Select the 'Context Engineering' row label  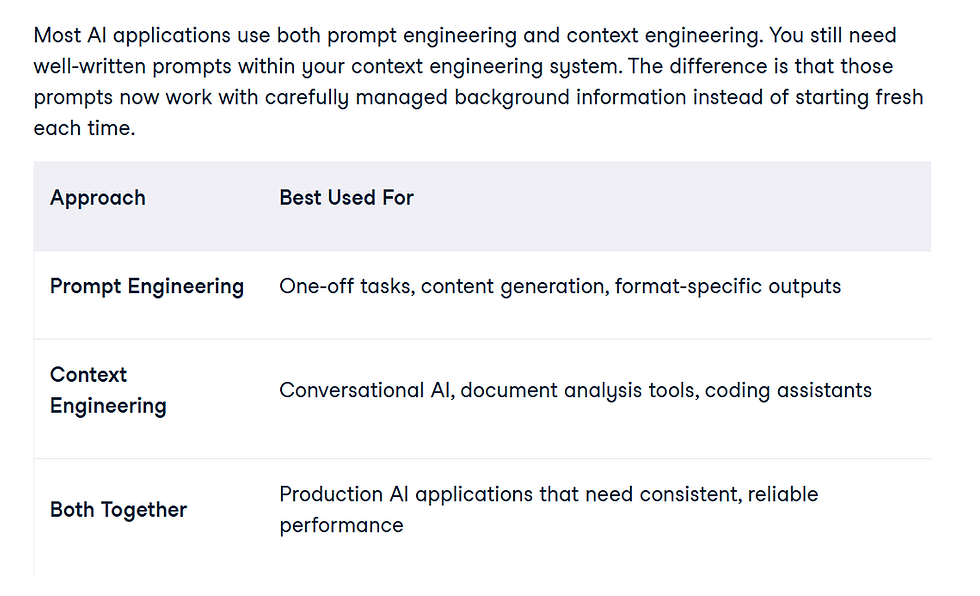[x=108, y=390]
